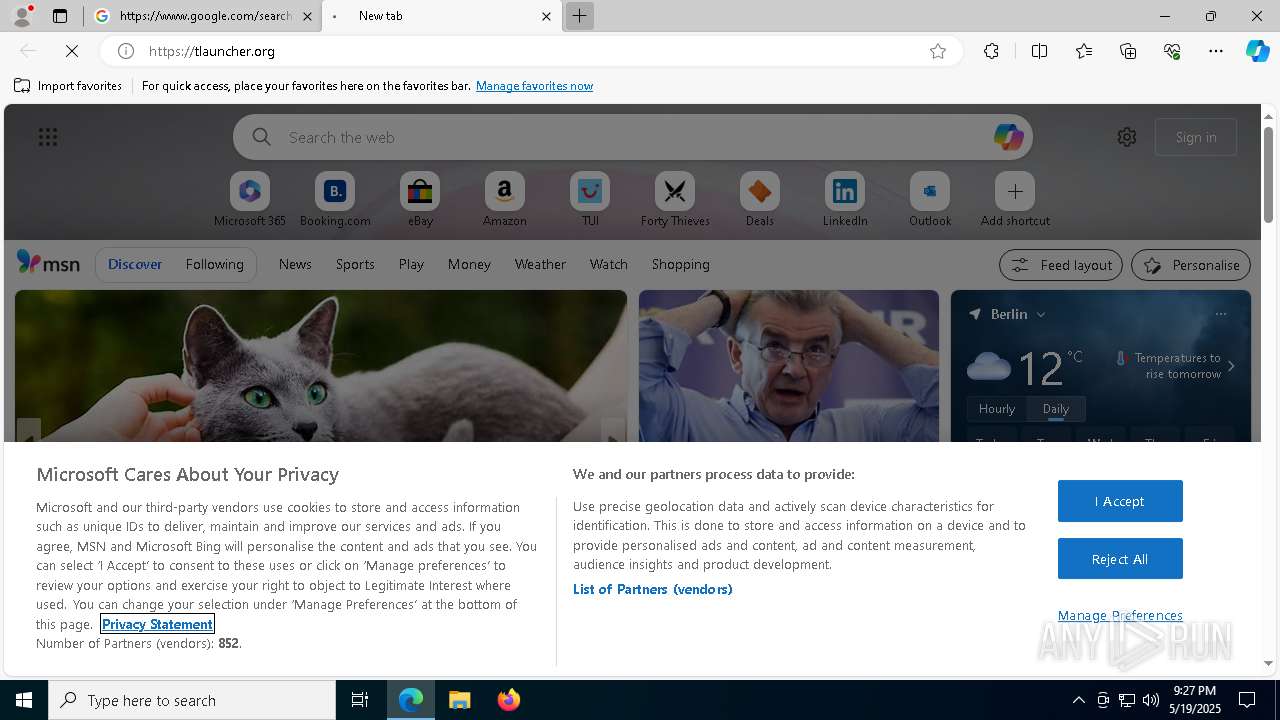The image size is (1280, 720).
Task: Open Favorites hub icon
Action: pos(1084,51)
